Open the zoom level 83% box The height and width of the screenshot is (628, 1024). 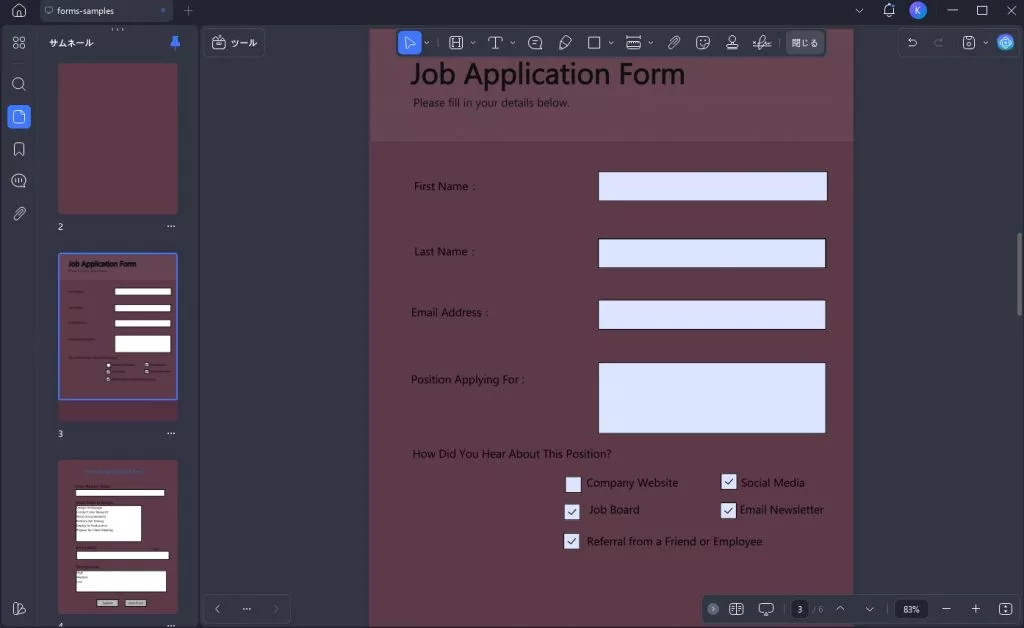point(911,609)
